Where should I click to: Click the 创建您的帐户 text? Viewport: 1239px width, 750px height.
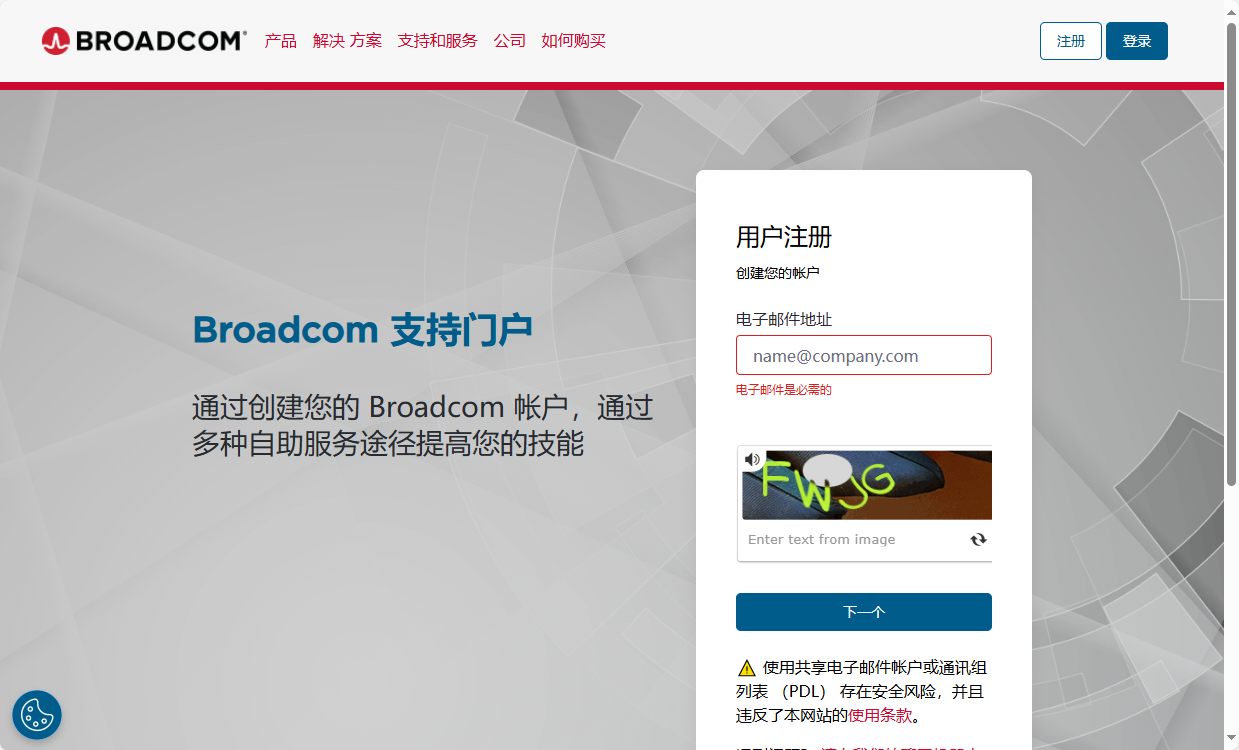click(x=778, y=273)
